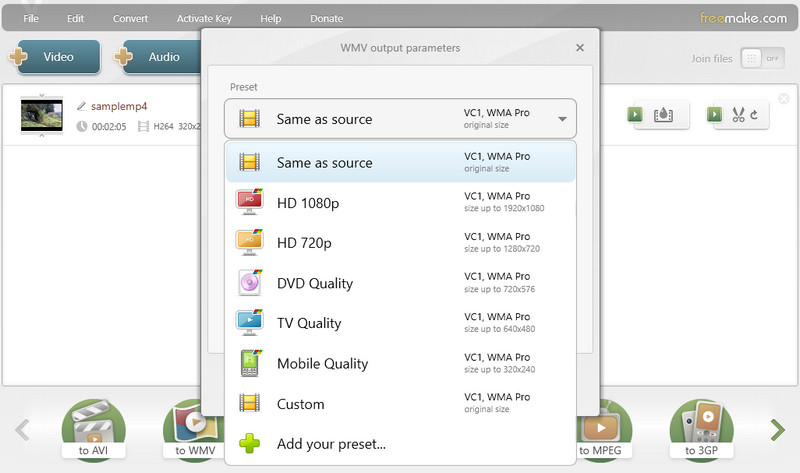Open the Donate menu
The image size is (800, 473).
pos(327,18)
